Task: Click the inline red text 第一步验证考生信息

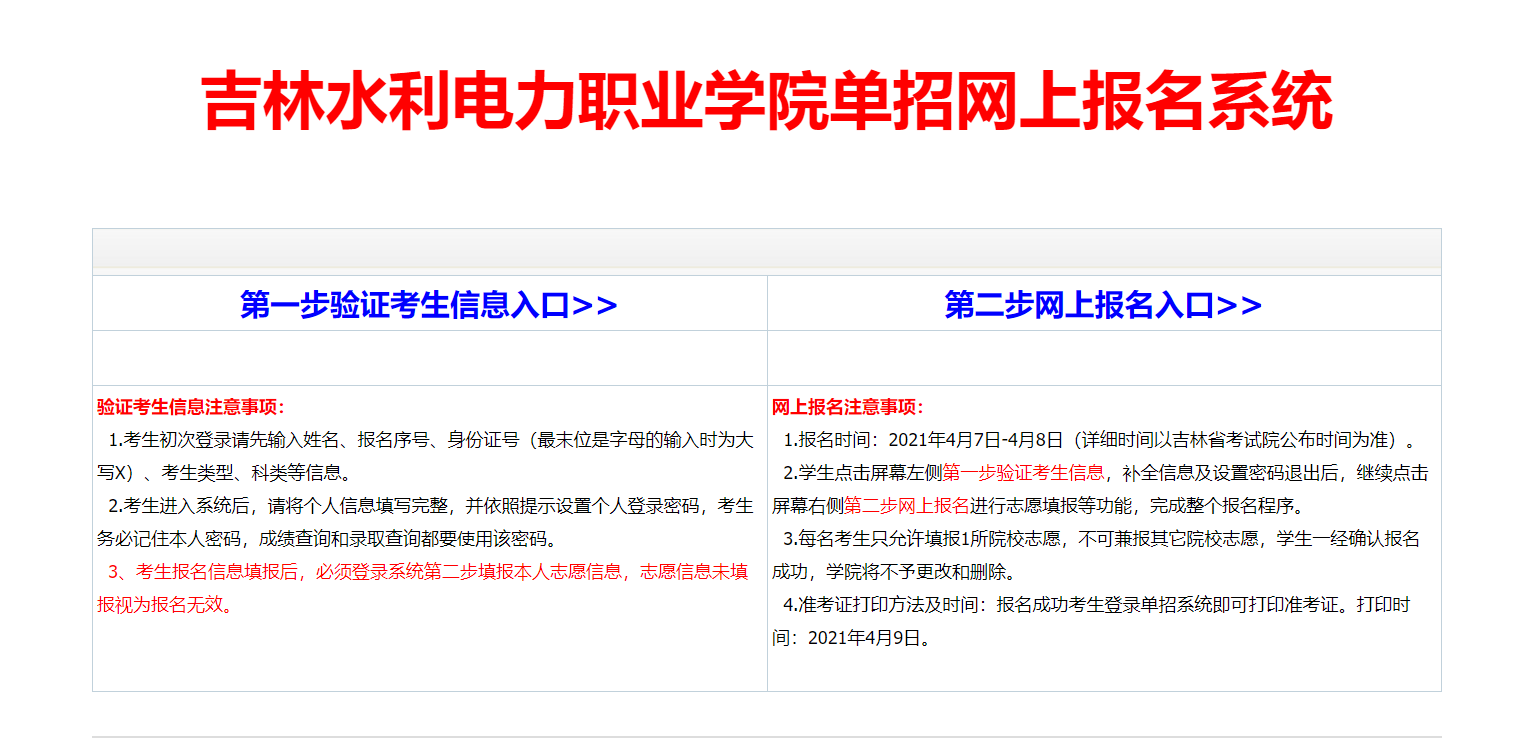Action: click(1023, 473)
